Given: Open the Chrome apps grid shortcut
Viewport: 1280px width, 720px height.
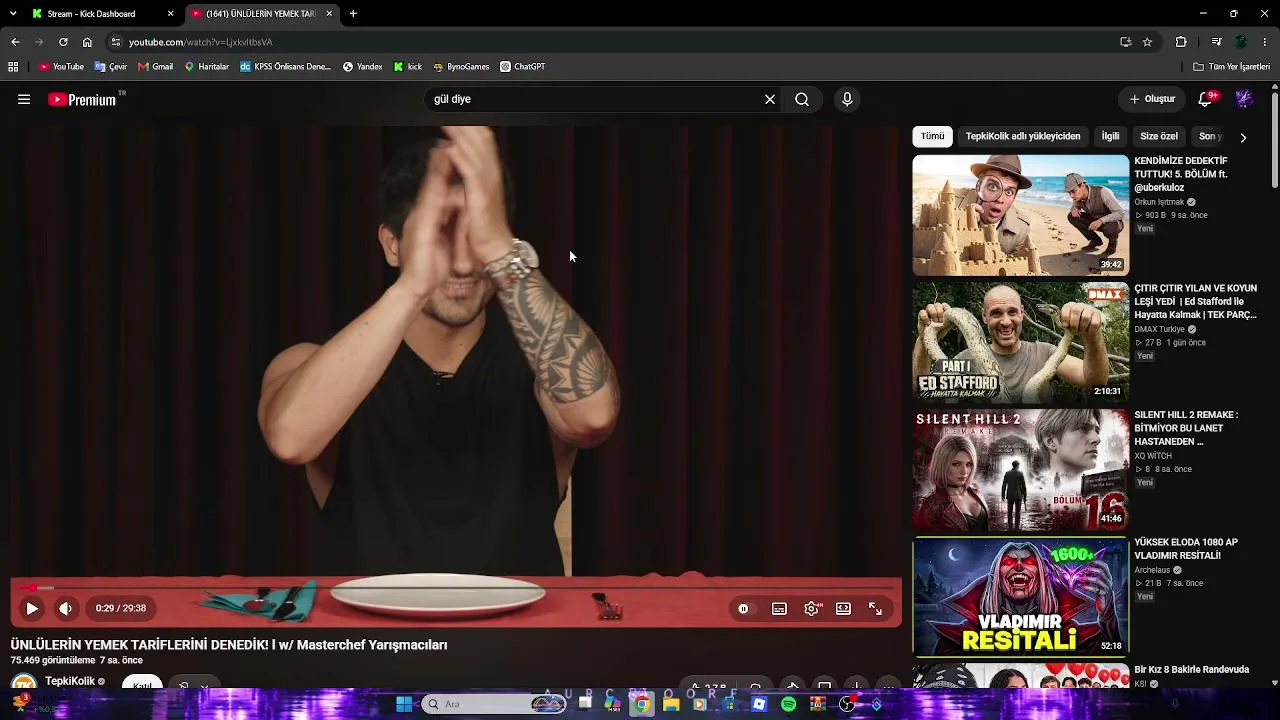Looking at the screenshot, I should point(13,67).
